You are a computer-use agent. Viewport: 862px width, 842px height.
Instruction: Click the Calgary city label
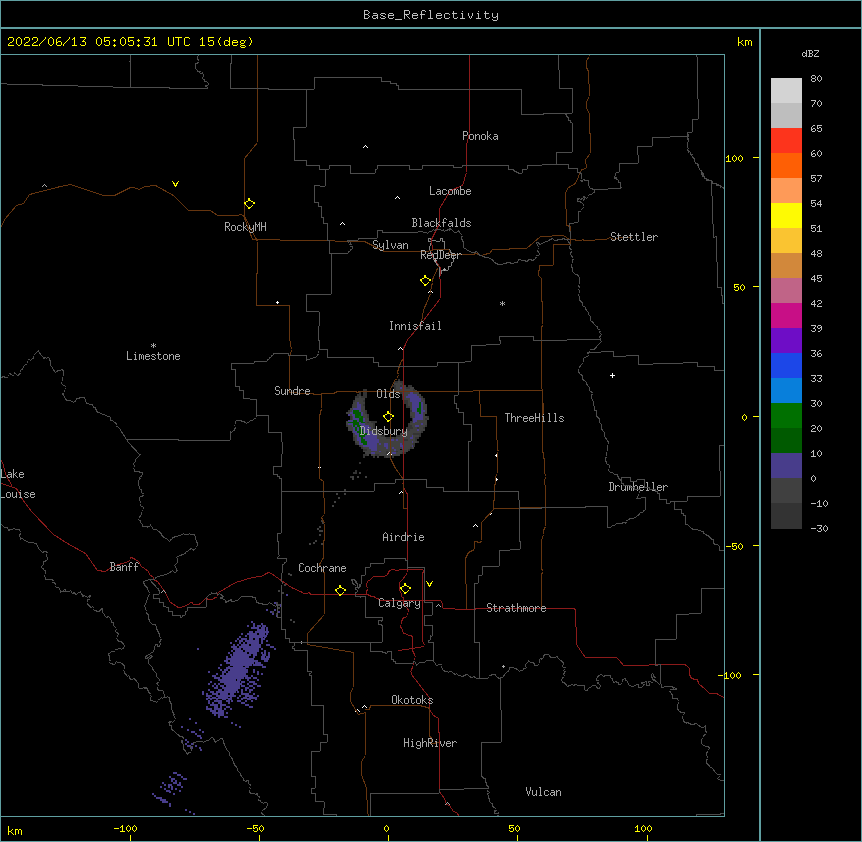(x=399, y=603)
